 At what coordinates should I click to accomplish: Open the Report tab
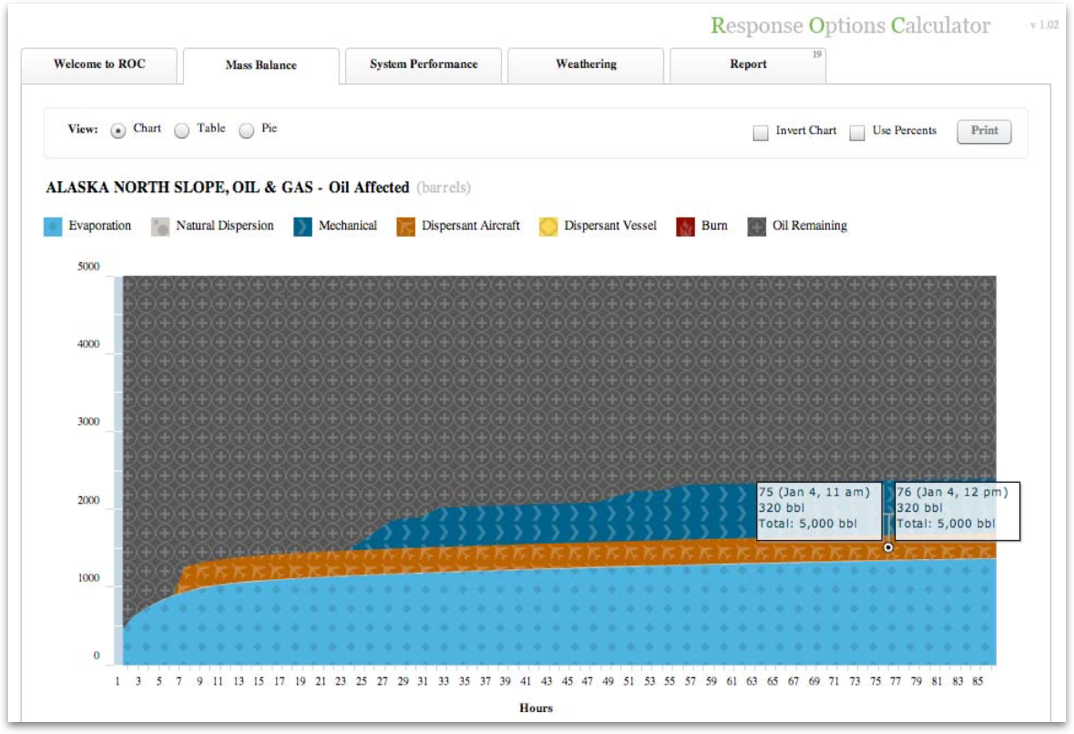click(748, 65)
